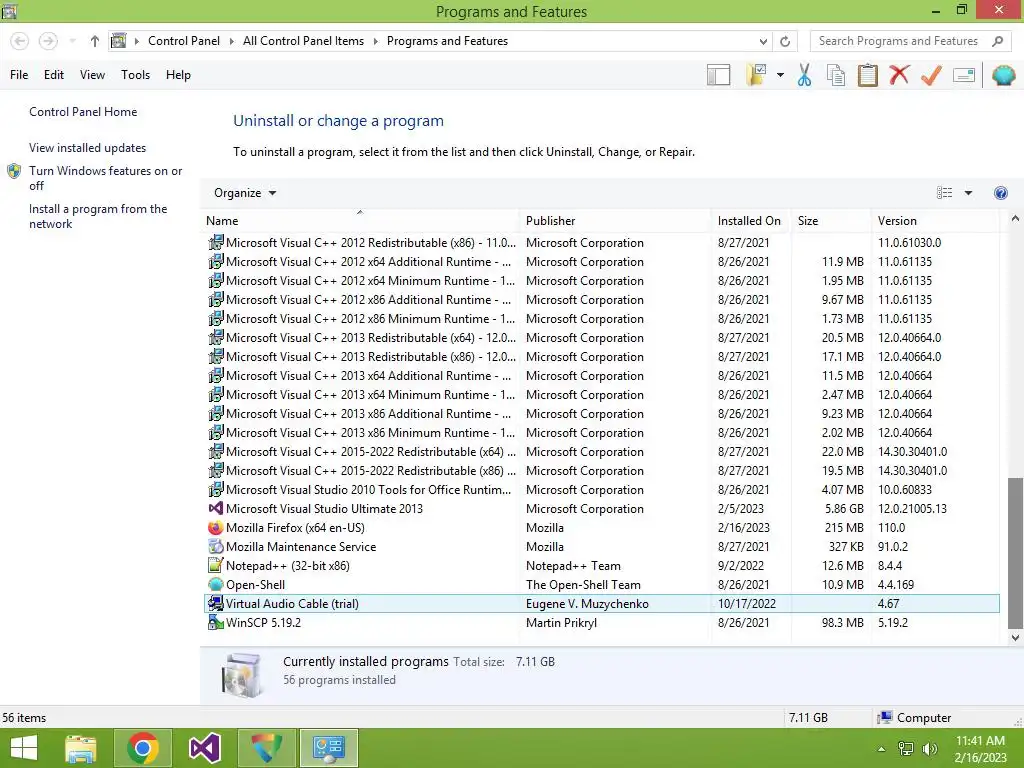Open the Move To folder icon dropdown arrow
Image resolution: width=1024 pixels, height=768 pixels.
click(780, 75)
